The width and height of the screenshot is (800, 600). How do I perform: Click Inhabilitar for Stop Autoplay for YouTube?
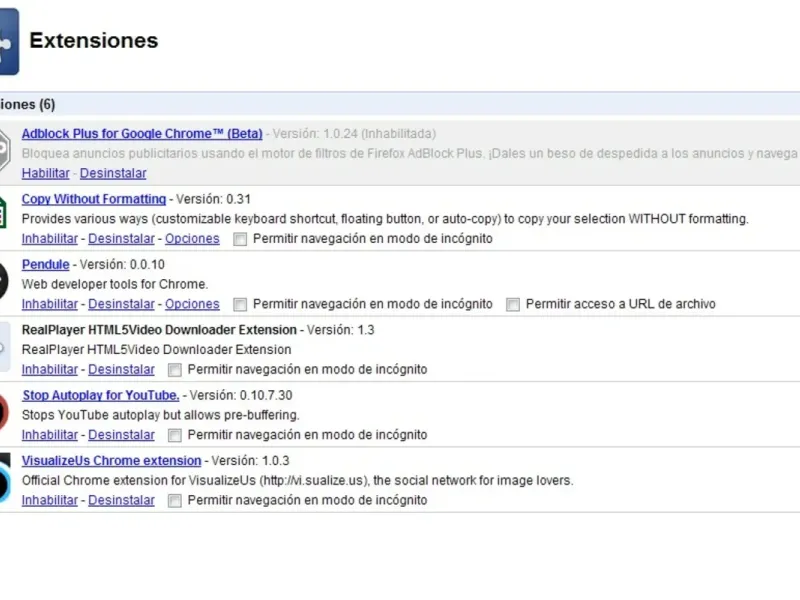coord(49,435)
